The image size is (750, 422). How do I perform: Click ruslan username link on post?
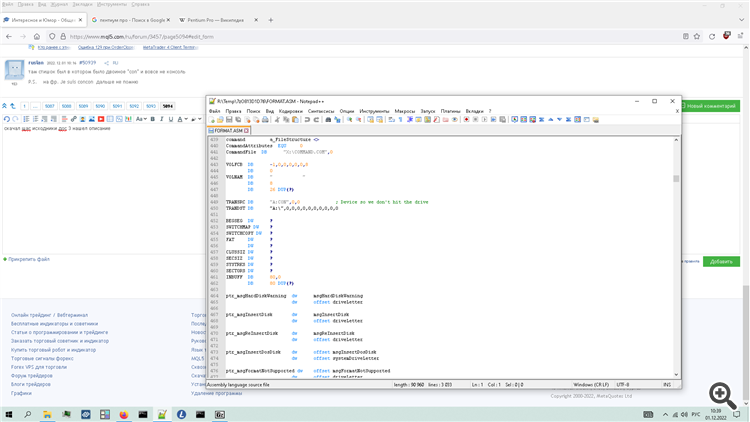[x=36, y=63]
